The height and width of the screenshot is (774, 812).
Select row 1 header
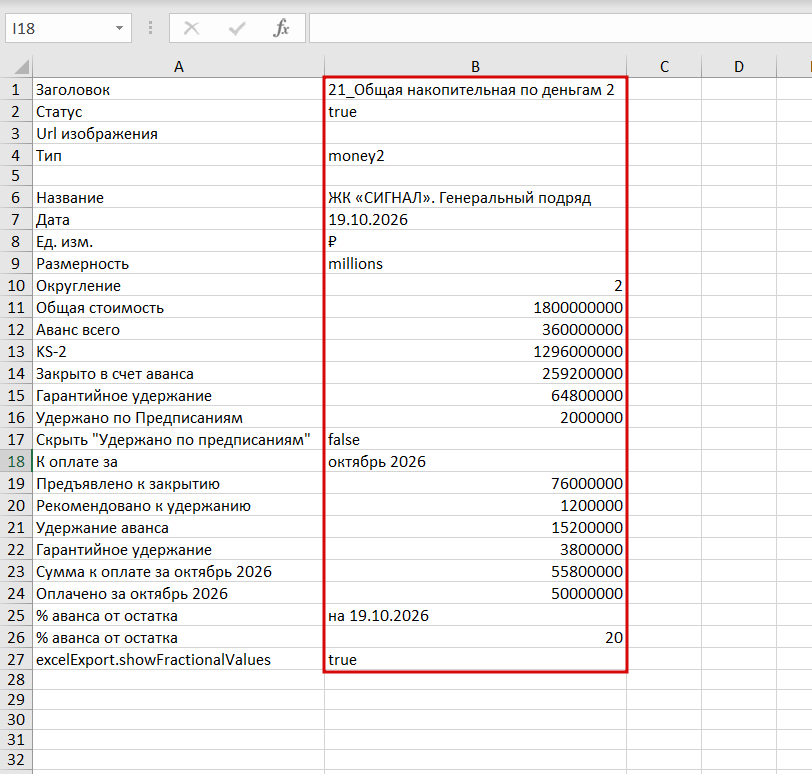(x=16, y=90)
